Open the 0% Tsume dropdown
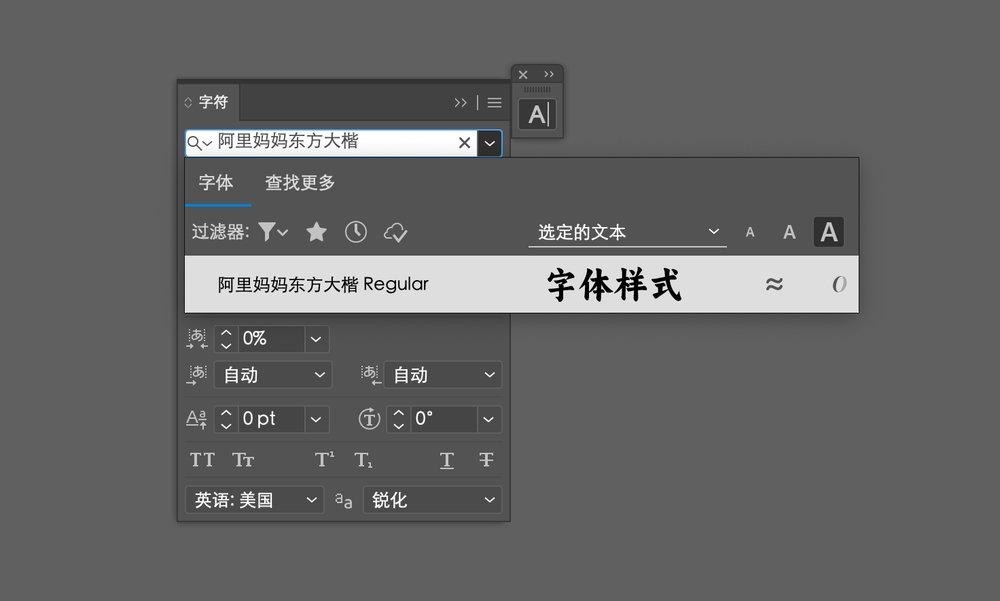This screenshot has width=1000, height=601. pos(316,339)
